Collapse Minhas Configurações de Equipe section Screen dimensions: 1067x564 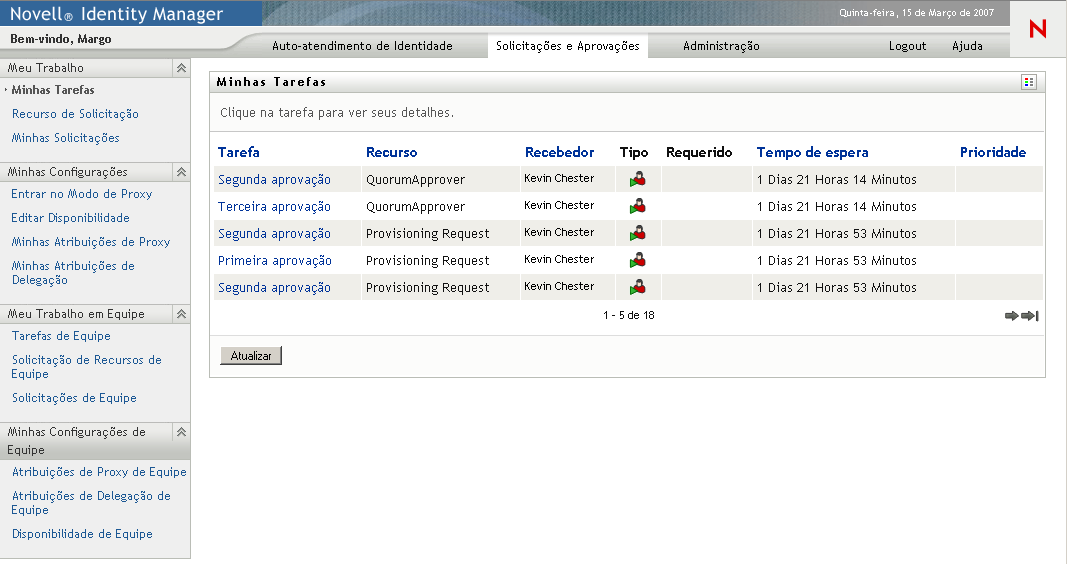pos(181,432)
